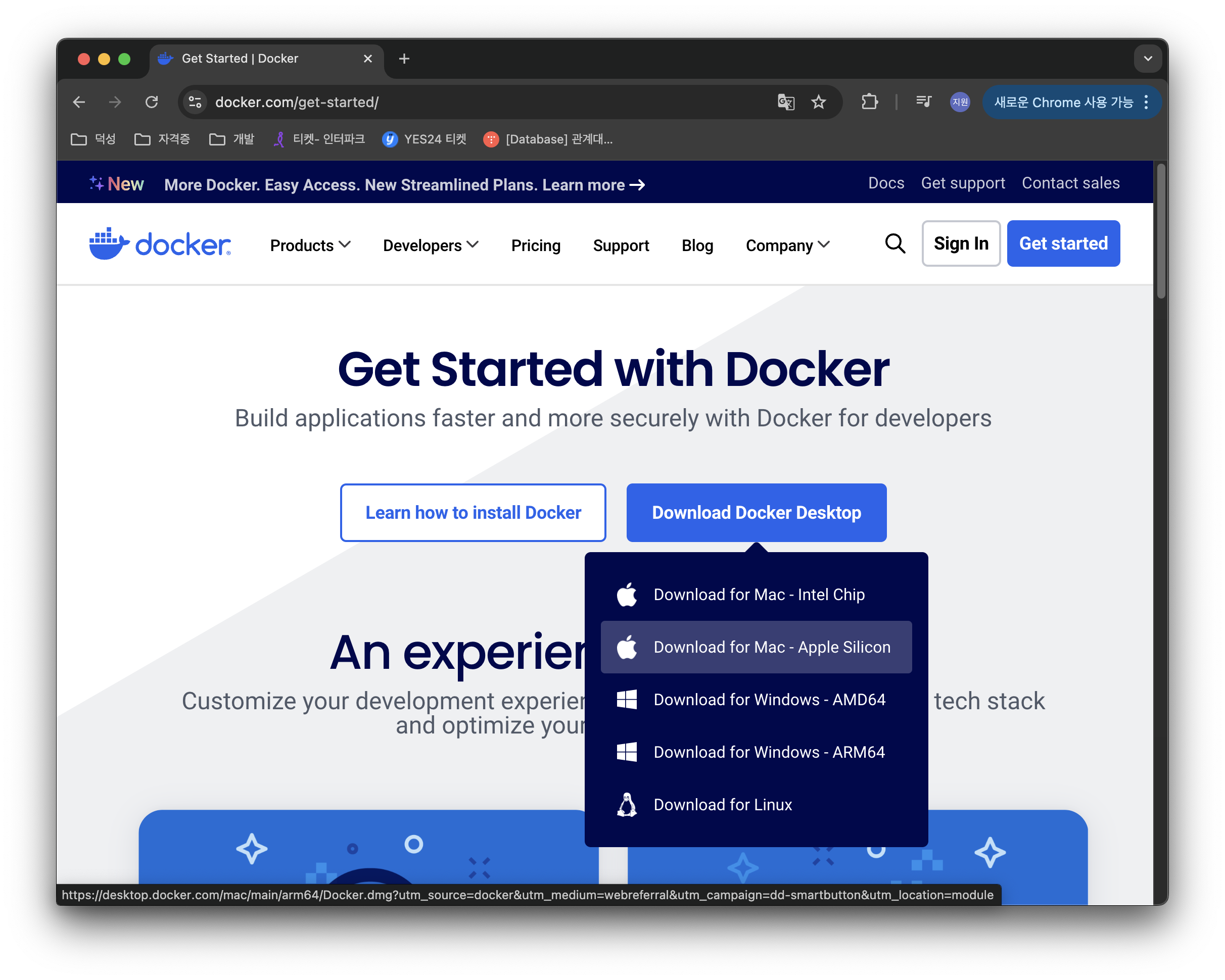Click the Windows icon beside AMD64 download
Viewport: 1225px width, 980px height.
pyautogui.click(x=627, y=699)
